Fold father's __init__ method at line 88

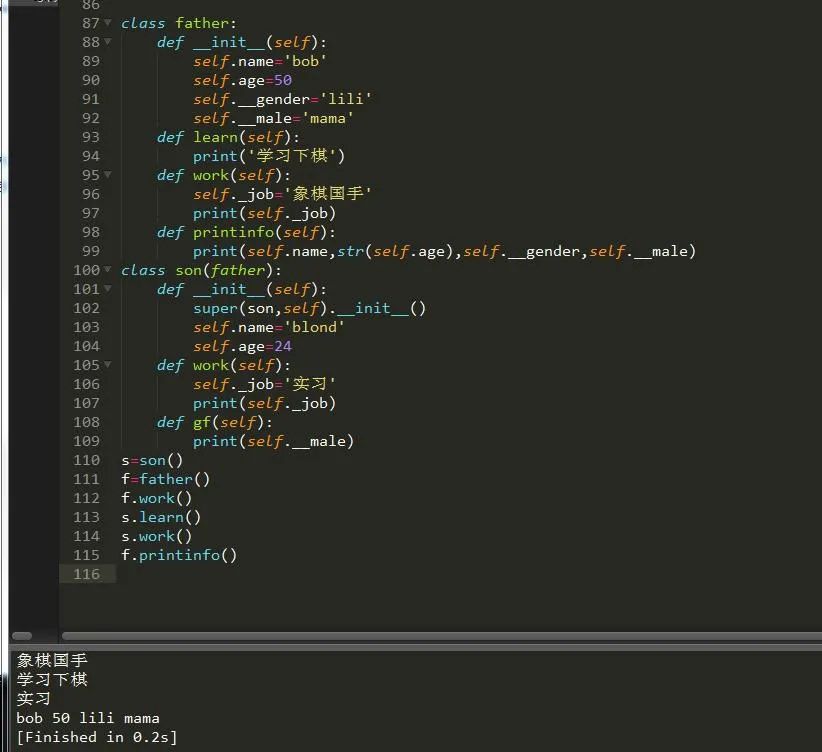tap(108, 42)
